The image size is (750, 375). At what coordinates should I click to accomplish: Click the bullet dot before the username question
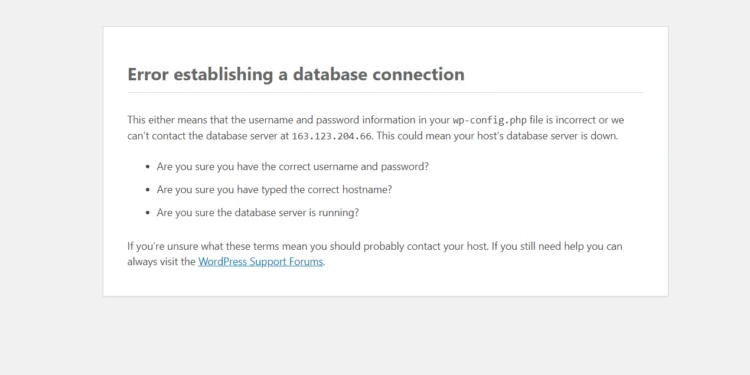[147, 167]
